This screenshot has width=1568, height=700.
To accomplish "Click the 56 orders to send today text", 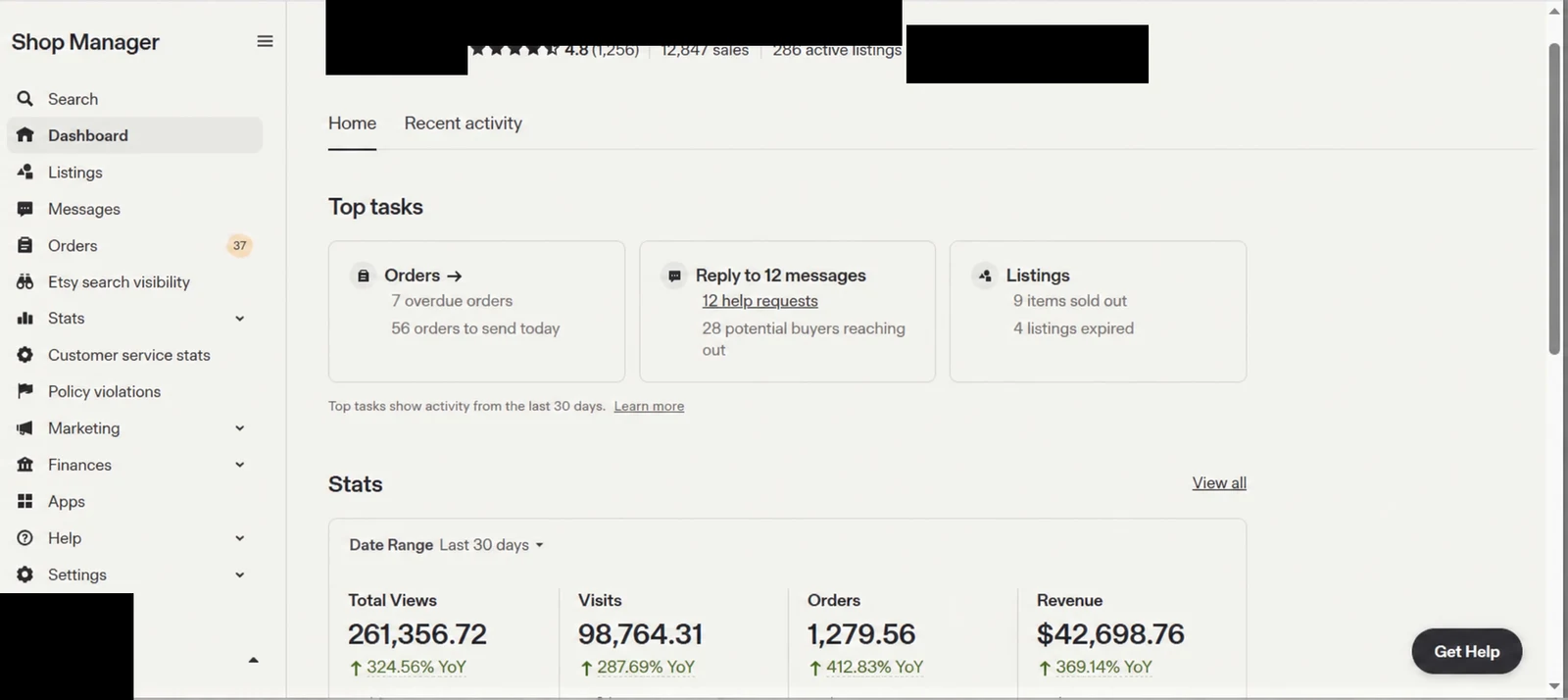I will [475, 328].
